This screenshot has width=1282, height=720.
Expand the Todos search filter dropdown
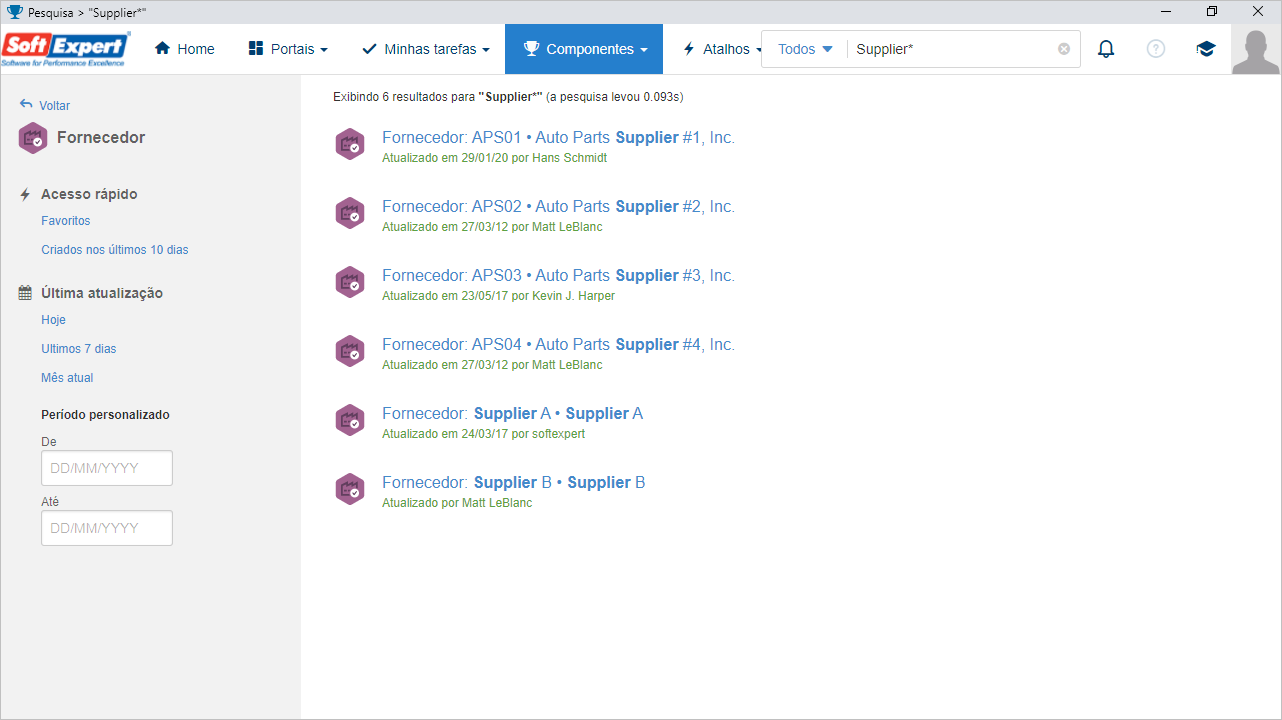805,49
